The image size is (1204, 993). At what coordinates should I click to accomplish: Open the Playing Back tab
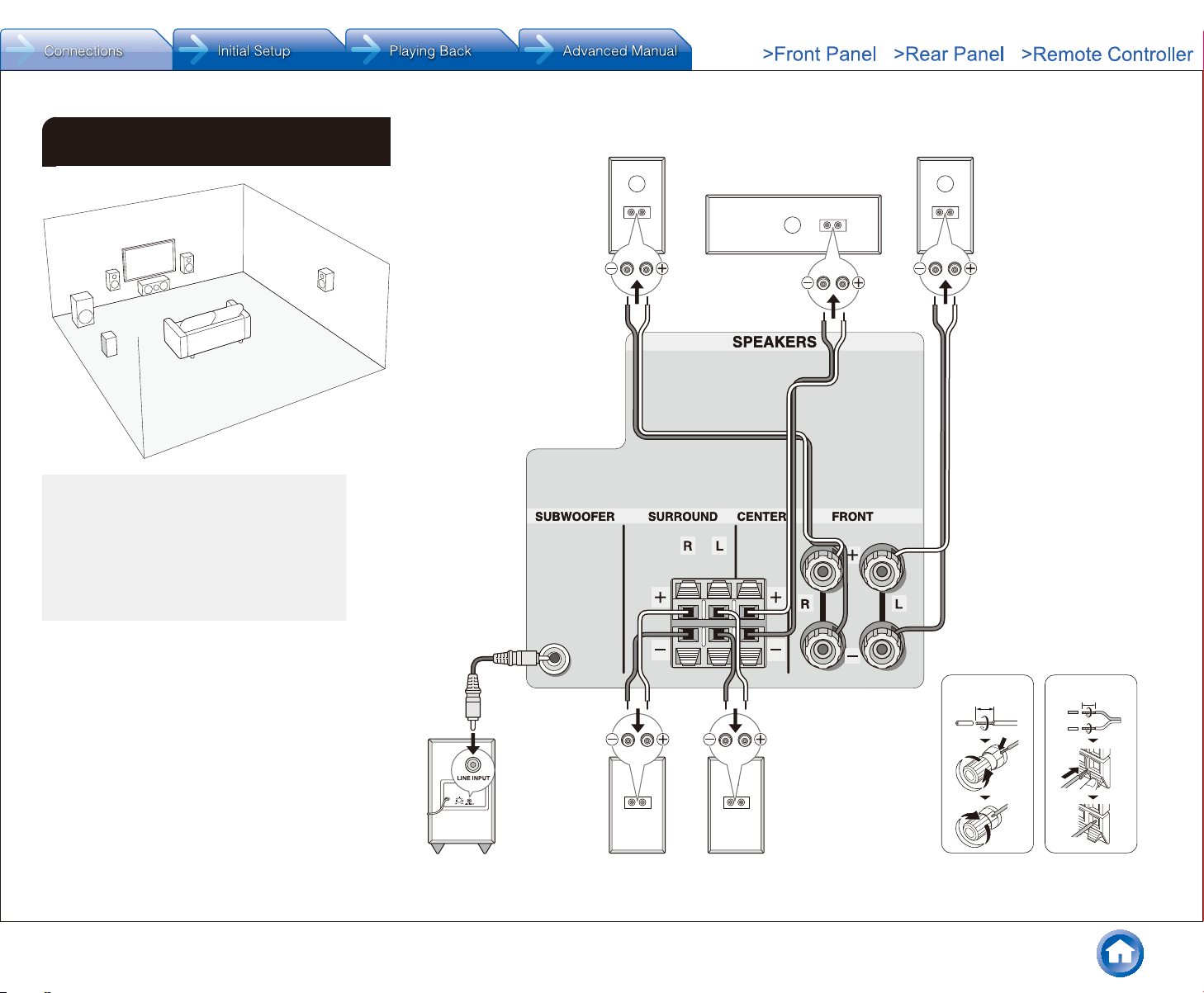pyautogui.click(x=431, y=50)
